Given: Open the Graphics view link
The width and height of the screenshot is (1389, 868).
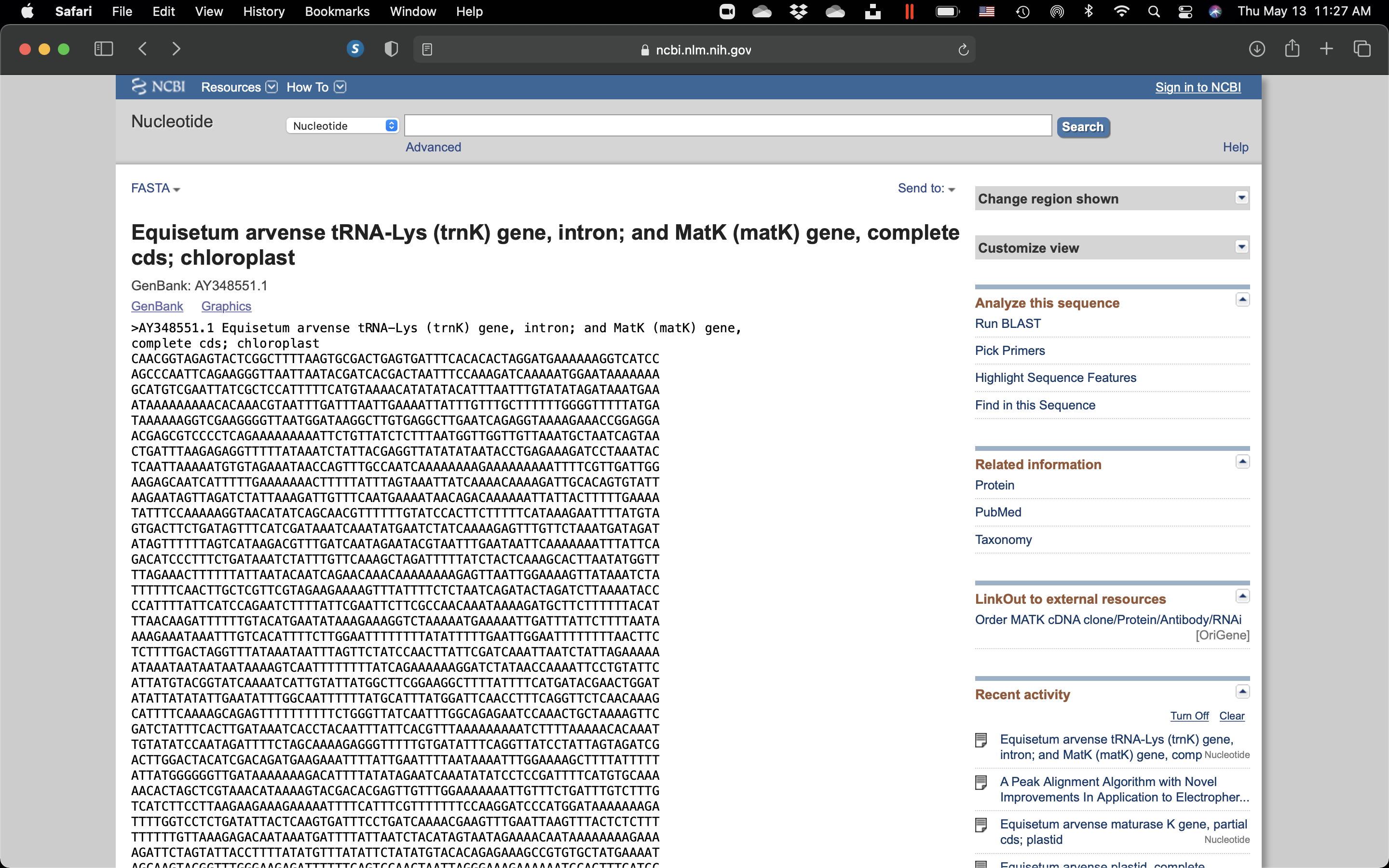Looking at the screenshot, I should (x=226, y=307).
